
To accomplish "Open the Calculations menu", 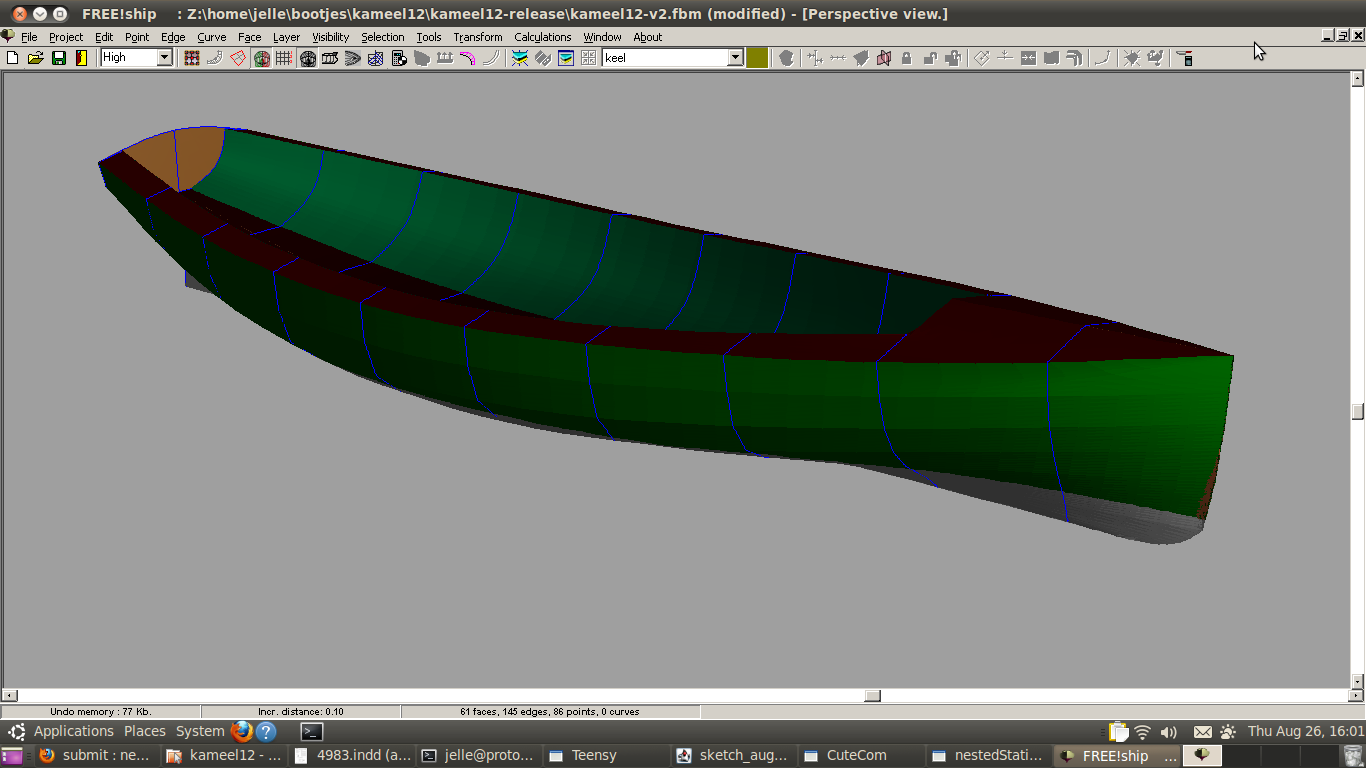I will pyautogui.click(x=543, y=37).
